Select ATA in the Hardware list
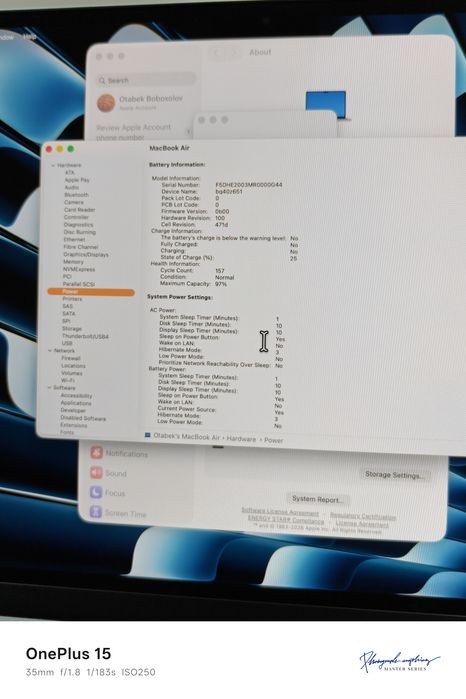The height and width of the screenshot is (699, 466). tap(70, 173)
